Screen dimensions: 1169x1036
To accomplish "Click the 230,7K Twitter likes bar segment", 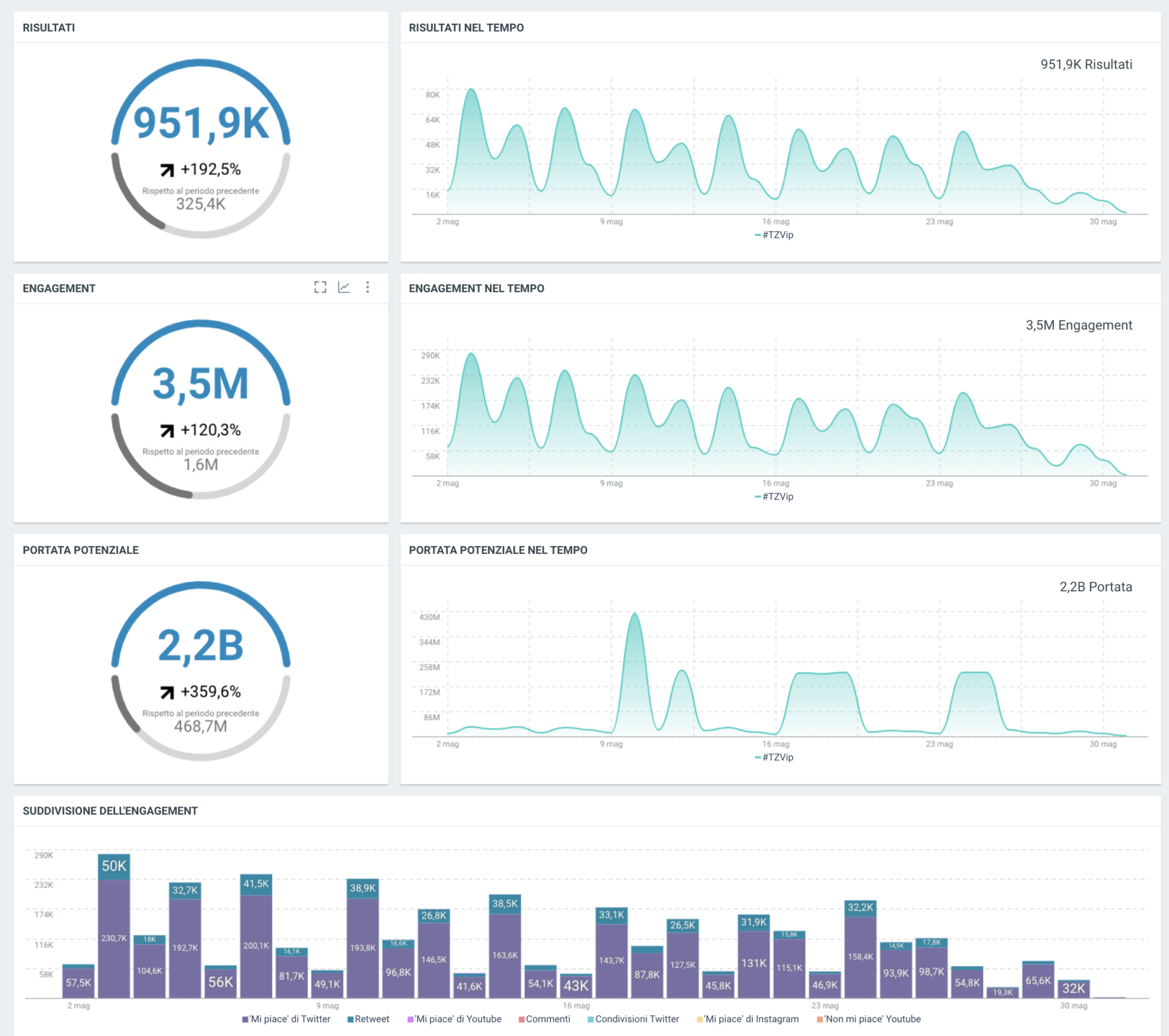I will [x=114, y=939].
